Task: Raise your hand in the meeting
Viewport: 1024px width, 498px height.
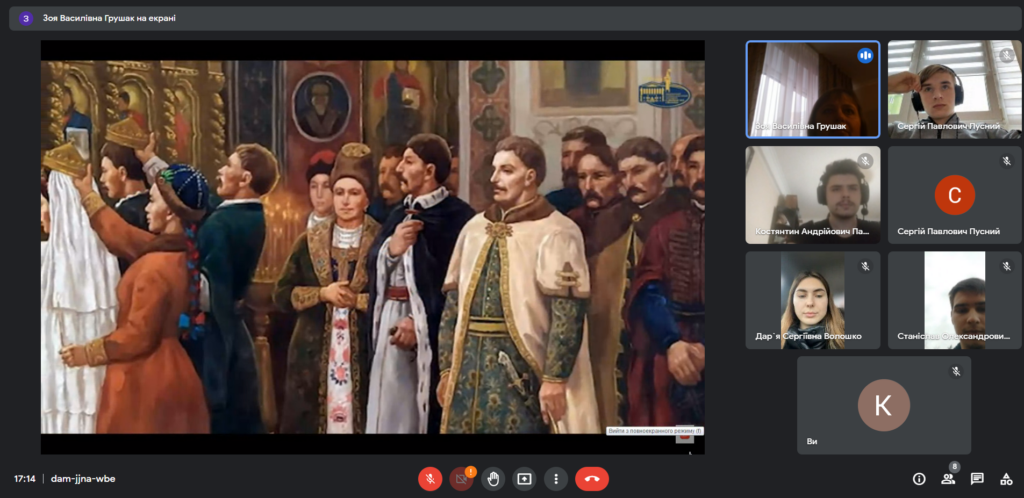Action: pyautogui.click(x=493, y=479)
